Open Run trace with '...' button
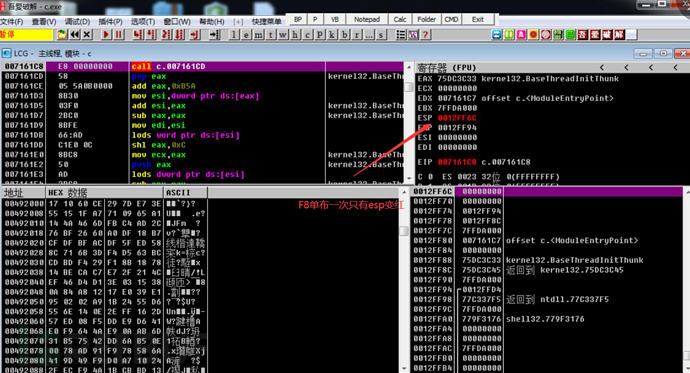 (369, 34)
